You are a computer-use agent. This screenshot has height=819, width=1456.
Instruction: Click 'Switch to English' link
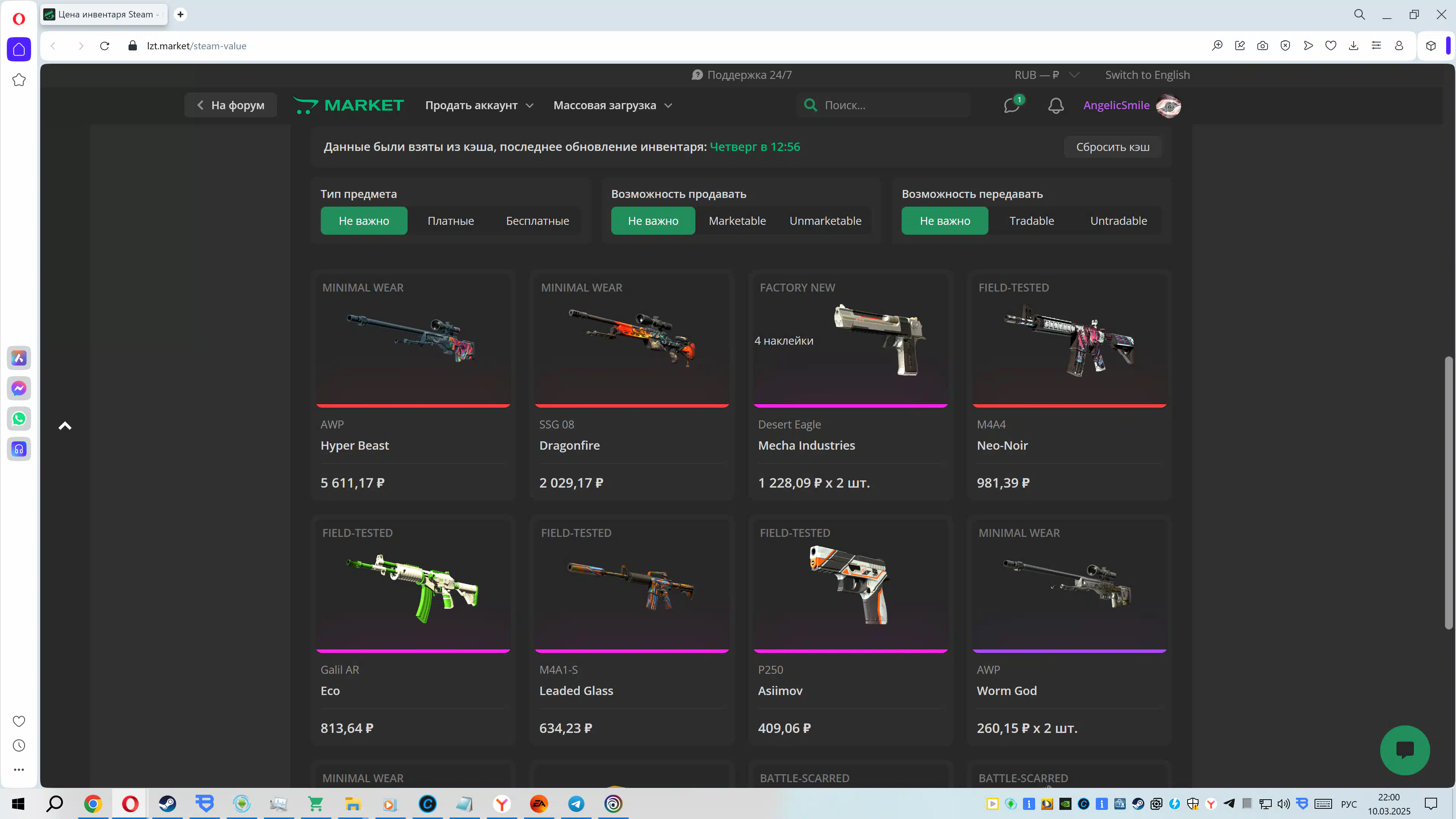point(1147,75)
